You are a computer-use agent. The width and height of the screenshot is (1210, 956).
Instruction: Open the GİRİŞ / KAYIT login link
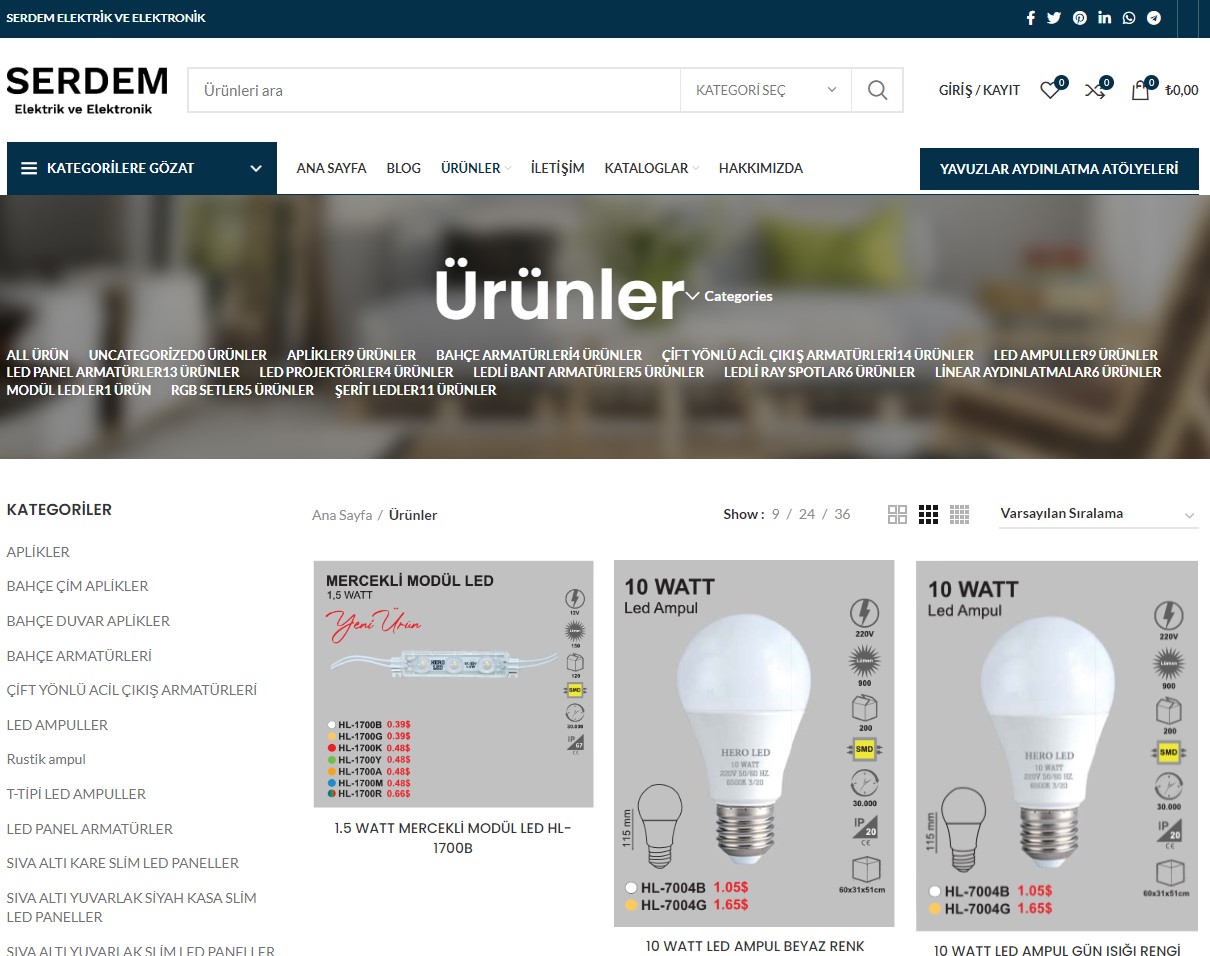[979, 90]
